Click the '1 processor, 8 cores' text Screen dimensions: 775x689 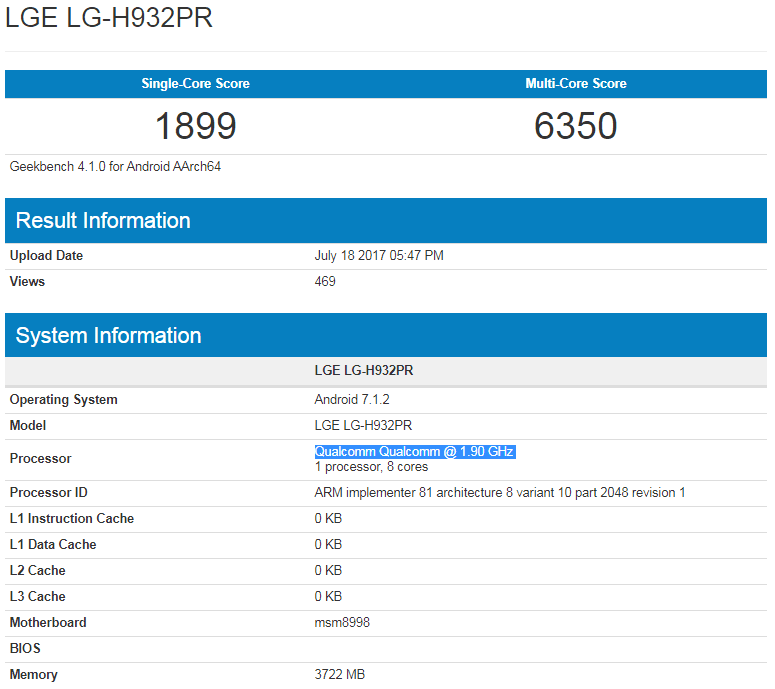click(371, 467)
